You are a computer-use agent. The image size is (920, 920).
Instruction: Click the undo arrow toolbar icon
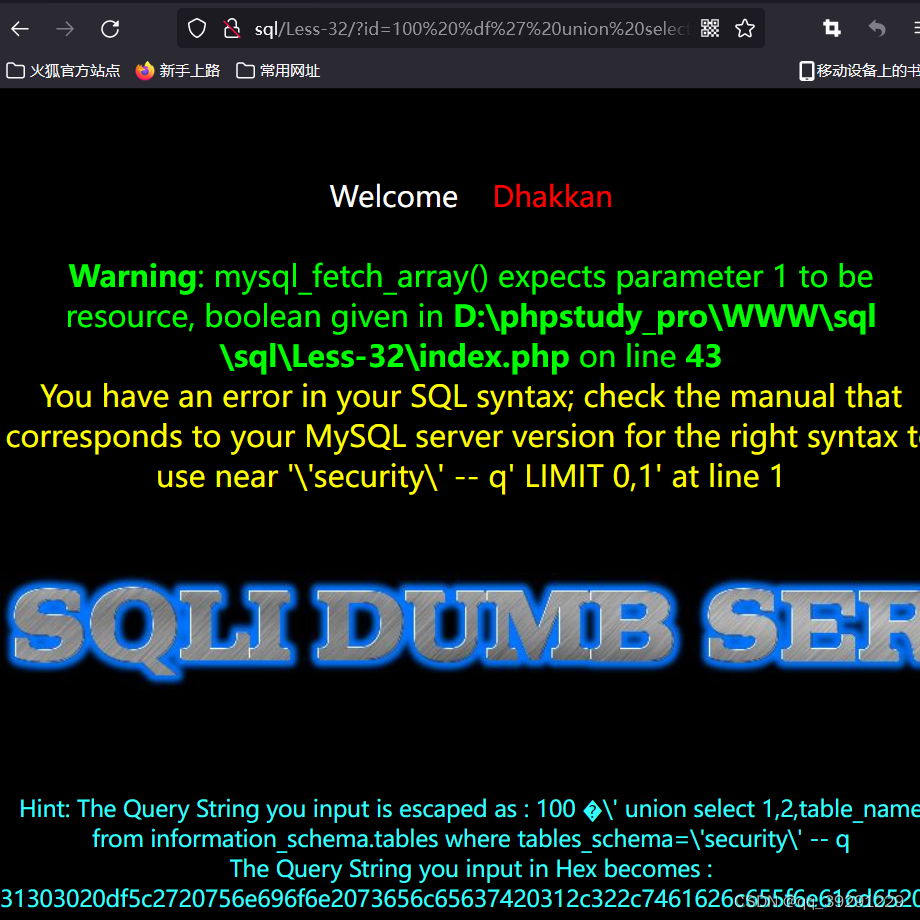pyautogui.click(x=877, y=28)
